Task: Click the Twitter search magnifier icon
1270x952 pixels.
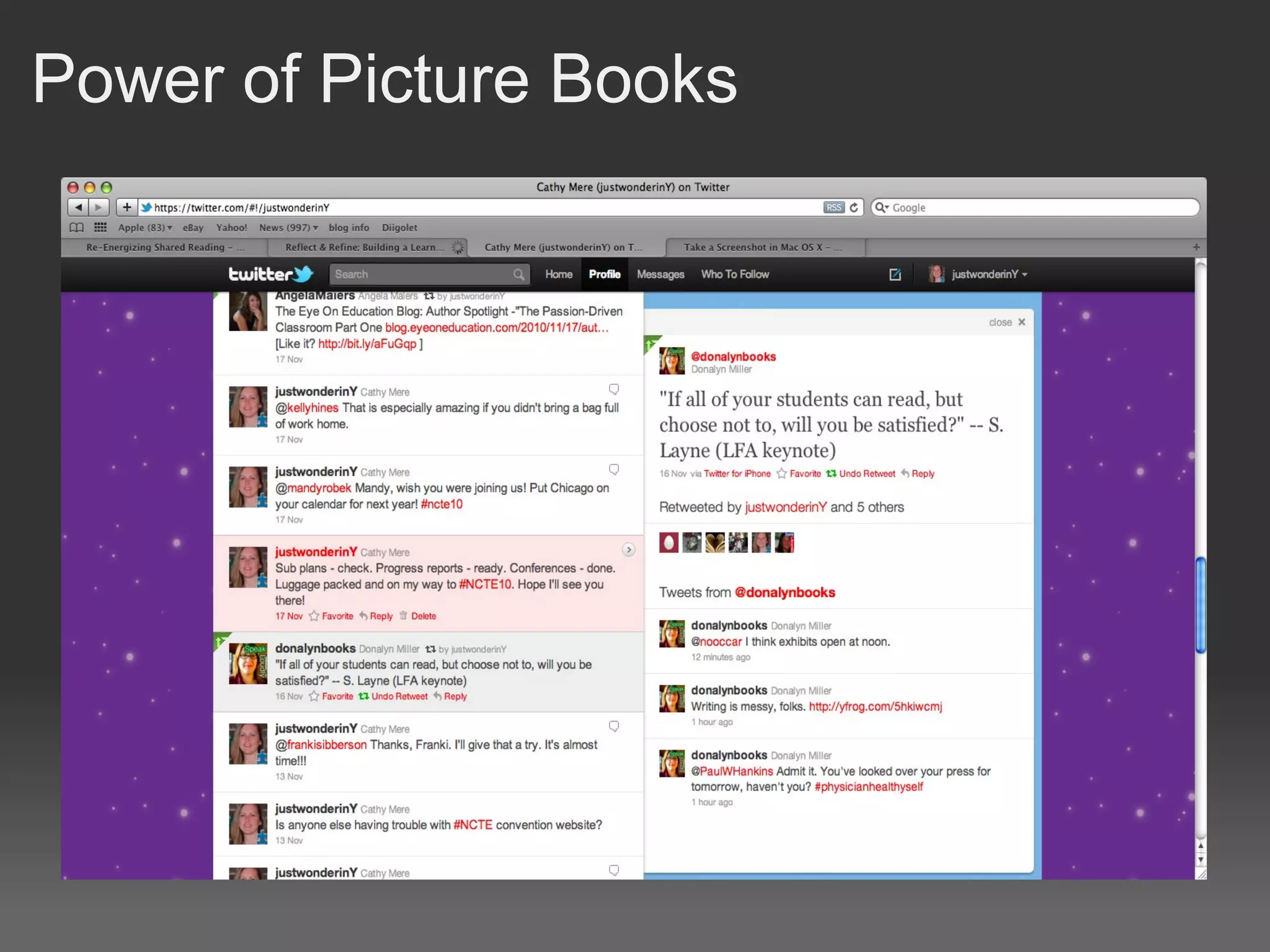Action: point(518,274)
